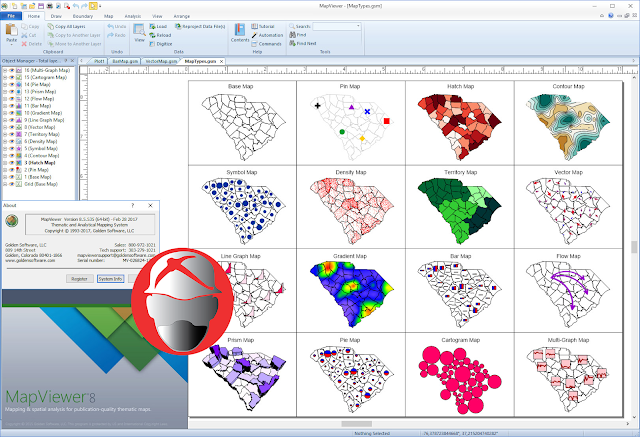The image size is (640, 437).
Task: Open the Arrange ribbon tab
Action: [x=182, y=16]
